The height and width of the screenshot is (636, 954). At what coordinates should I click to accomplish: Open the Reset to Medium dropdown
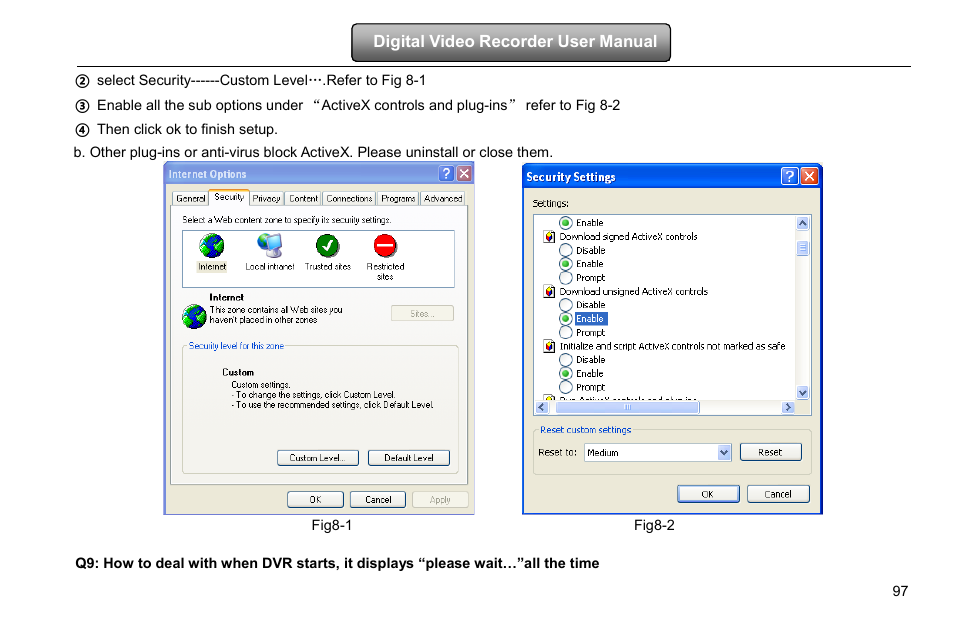723,452
